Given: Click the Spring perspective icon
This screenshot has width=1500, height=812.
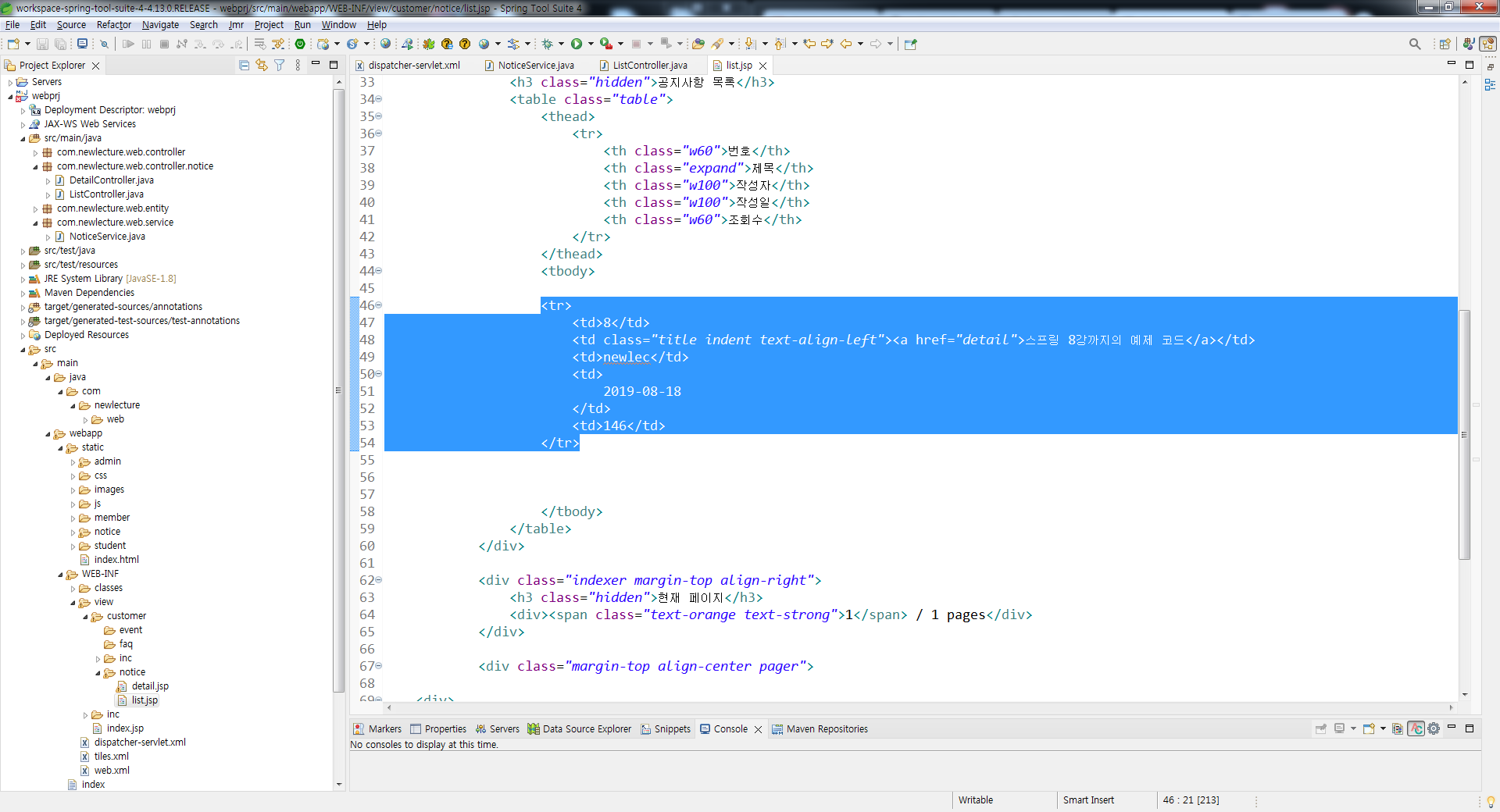Looking at the screenshot, I should pyautogui.click(x=1488, y=44).
